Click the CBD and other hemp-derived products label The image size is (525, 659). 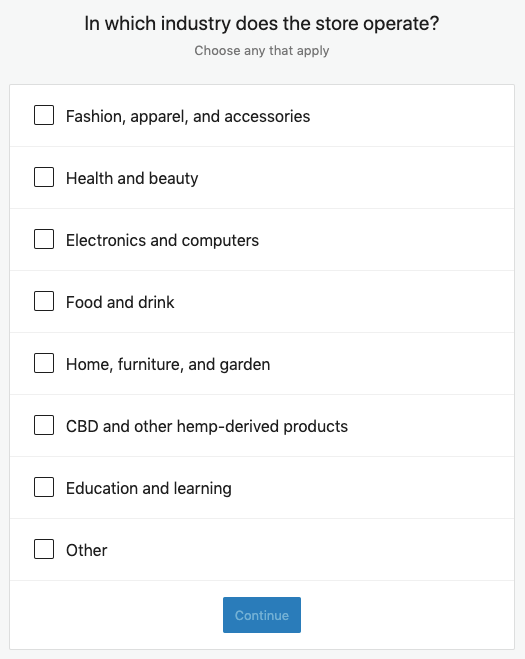click(207, 426)
